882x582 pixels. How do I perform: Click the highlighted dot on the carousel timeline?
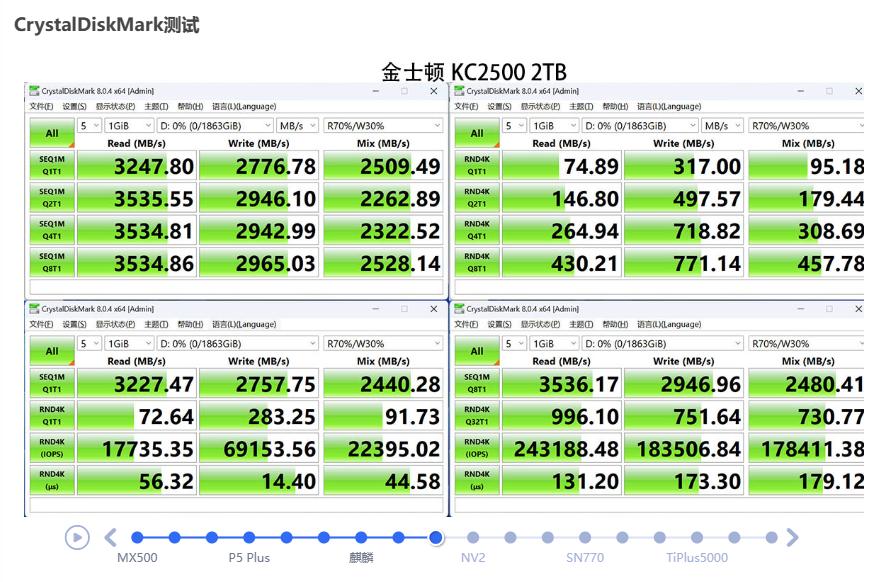(436, 537)
